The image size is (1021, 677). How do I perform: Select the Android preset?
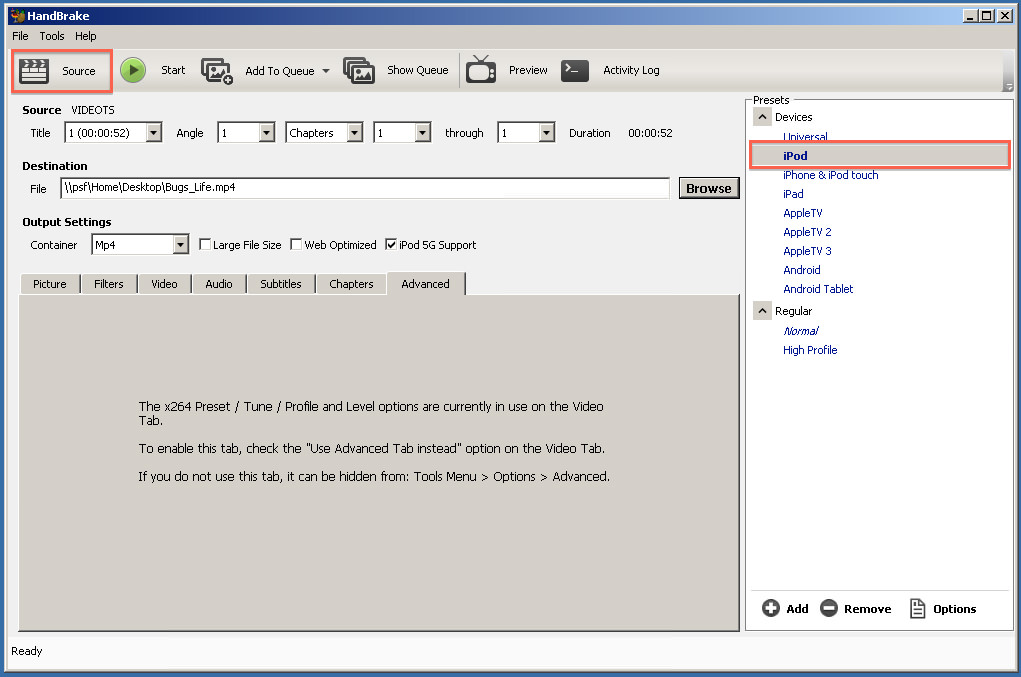coord(802,269)
